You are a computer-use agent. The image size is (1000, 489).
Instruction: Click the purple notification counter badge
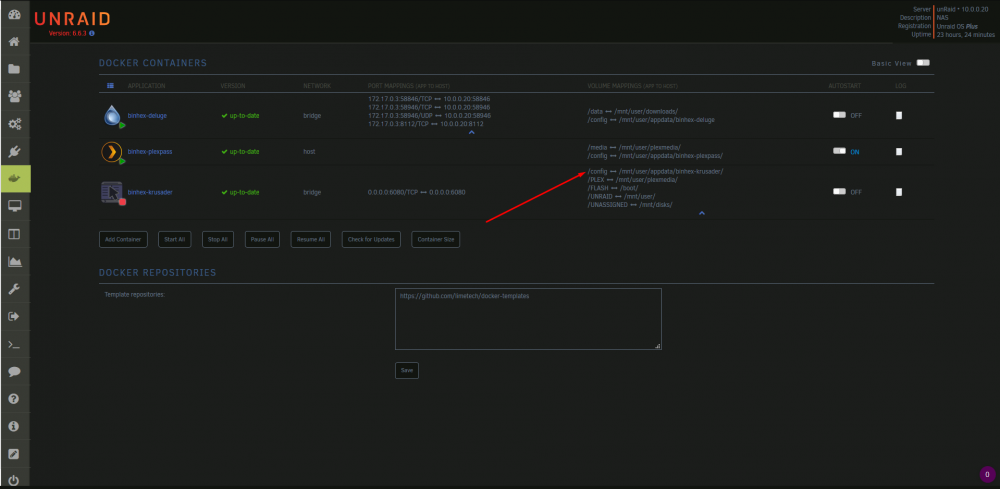(987, 474)
